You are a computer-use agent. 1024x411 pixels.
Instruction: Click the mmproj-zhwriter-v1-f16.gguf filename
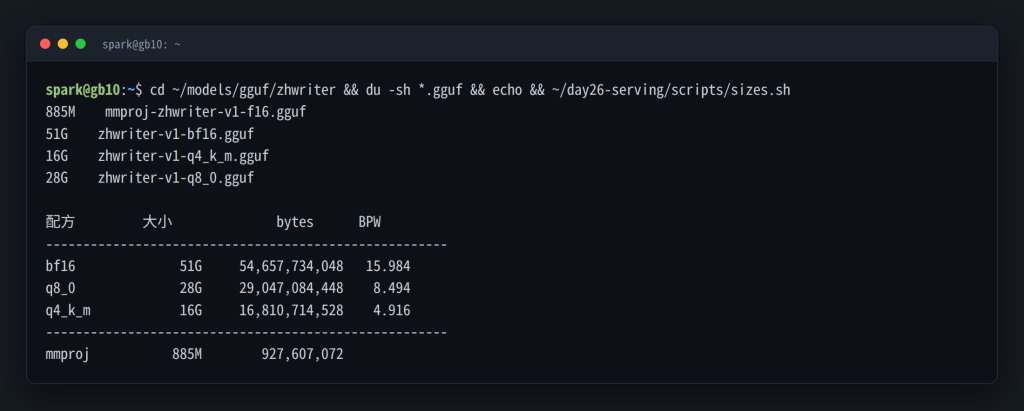[206, 112]
